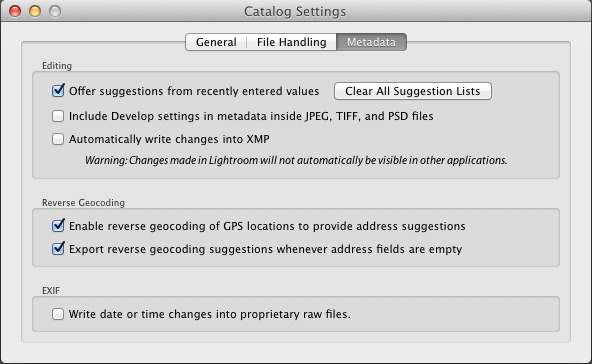Click the Reverse Geocoding section heading

coord(83,203)
